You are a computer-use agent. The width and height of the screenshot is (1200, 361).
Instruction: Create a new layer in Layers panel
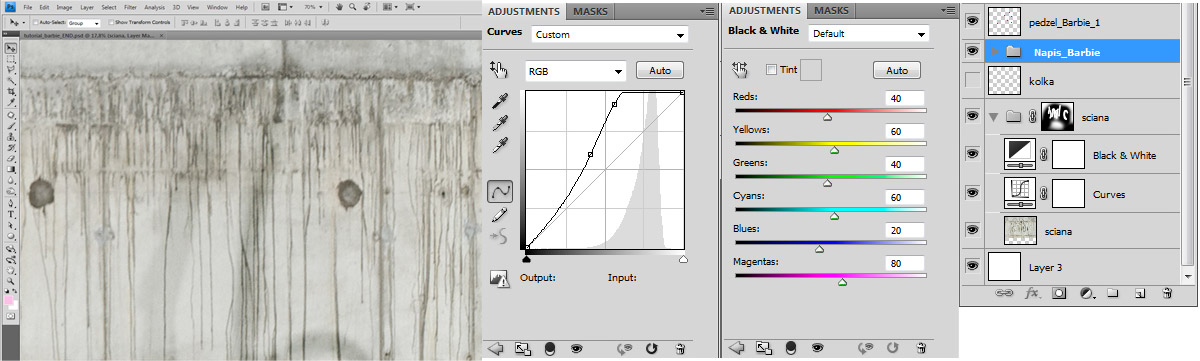(x=1140, y=294)
